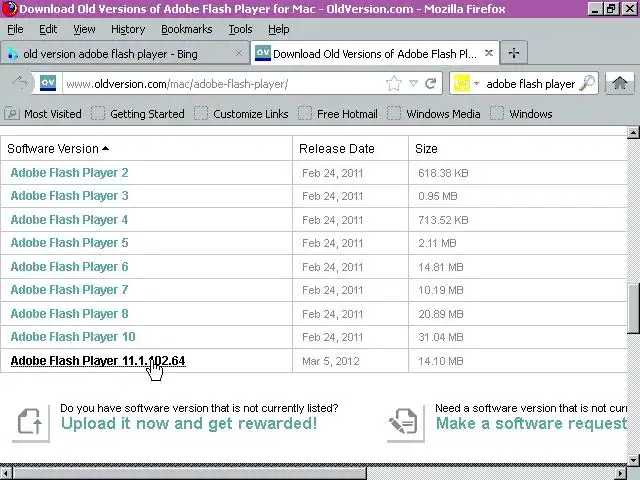Switch to the 'old version adobe flash player - Bing' tab
The height and width of the screenshot is (480, 640).
tap(124, 53)
